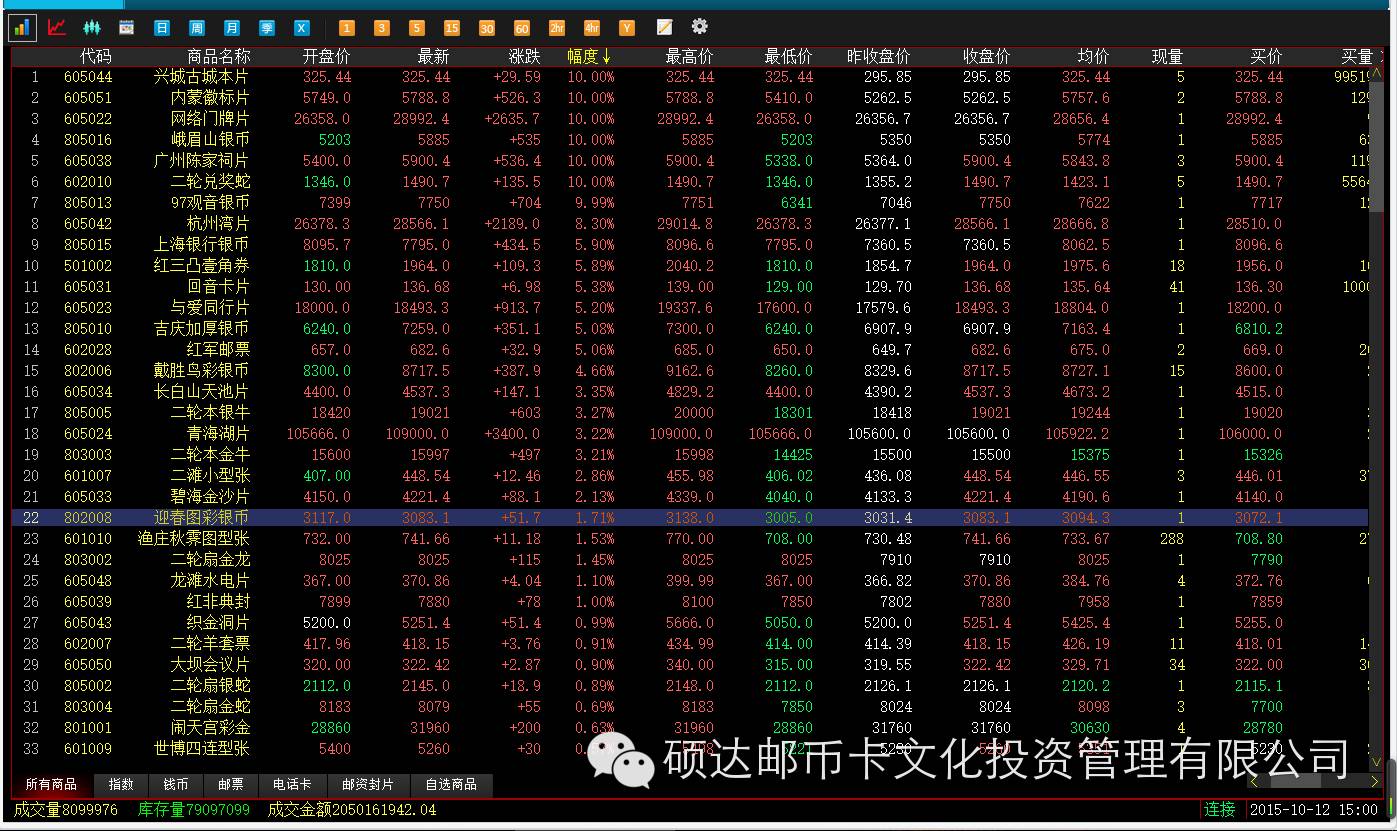The image size is (1397, 831).
Task: Select the 内蒙徽标片 row
Action: tap(690, 98)
